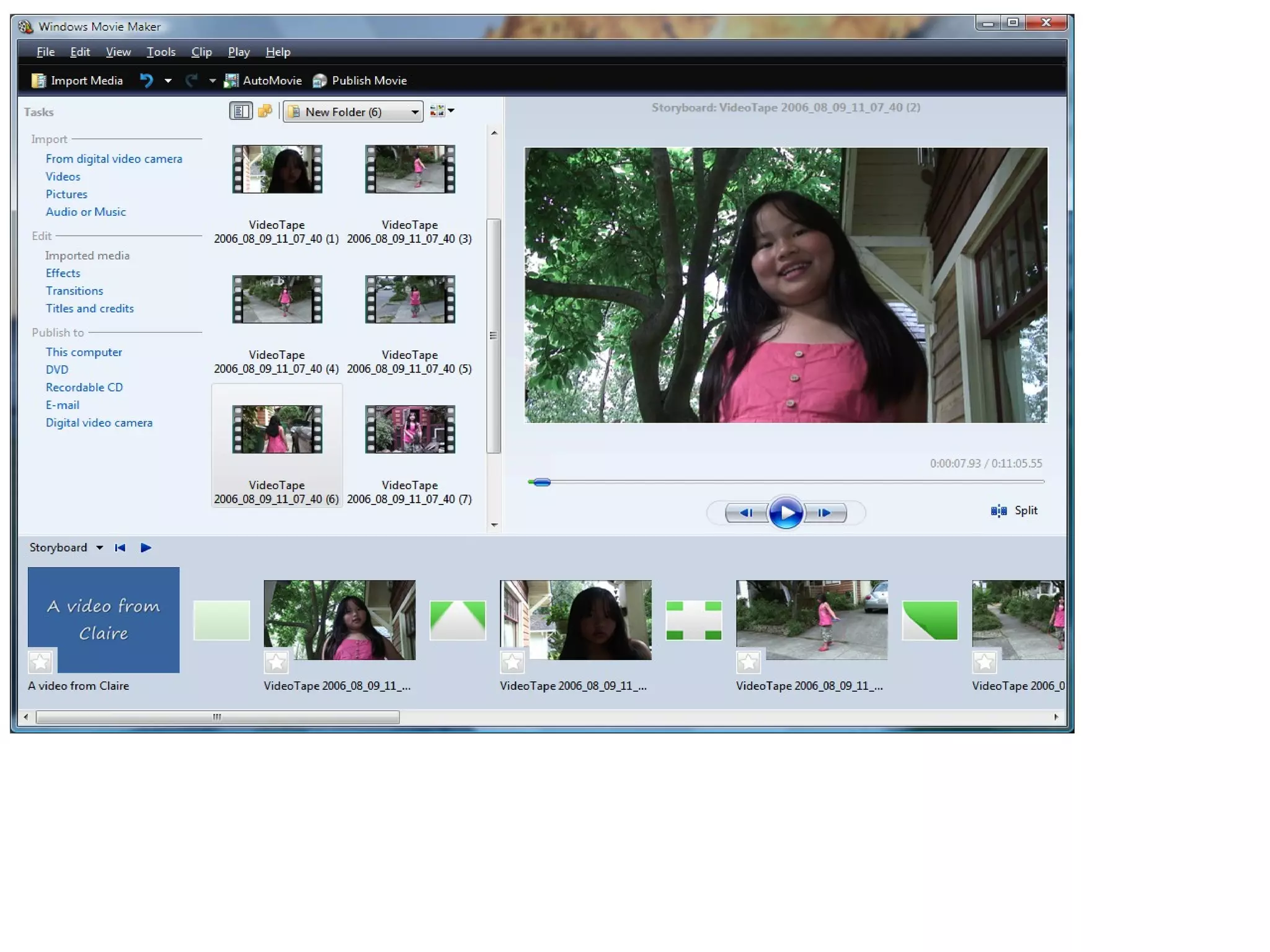The height and width of the screenshot is (952, 1270).
Task: Click the Publish Movie icon
Action: pos(320,81)
